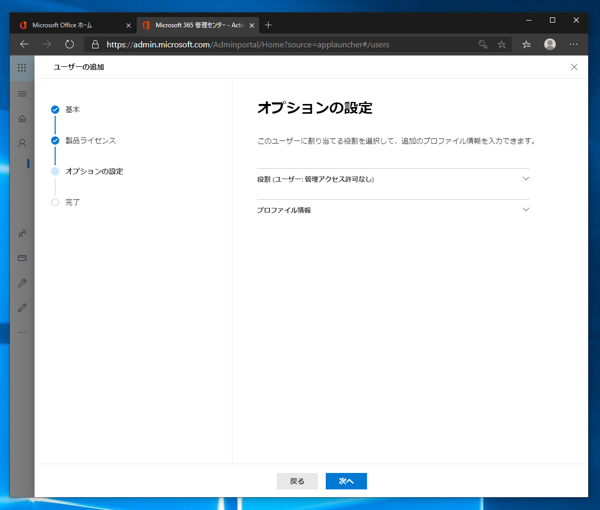
Task: Close the Microsoft Office ホーム tab
Action: coord(129,26)
